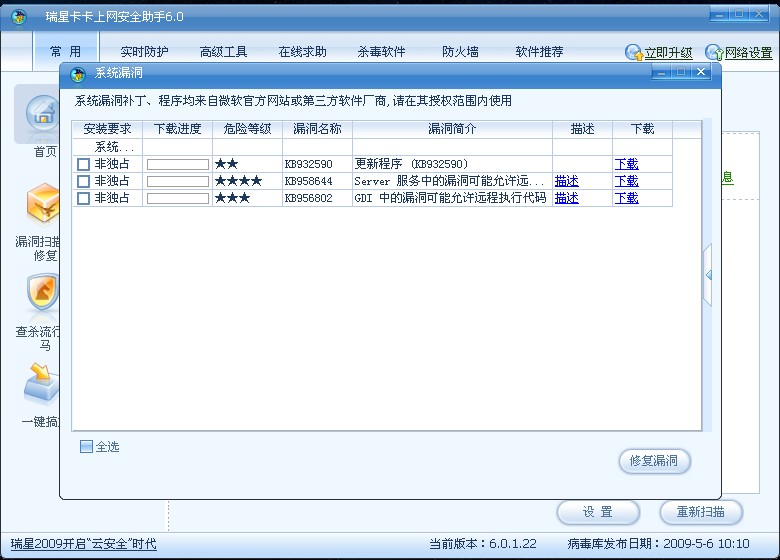Open the 杀毒软件 tab
This screenshot has height=560, width=780.
(x=381, y=52)
